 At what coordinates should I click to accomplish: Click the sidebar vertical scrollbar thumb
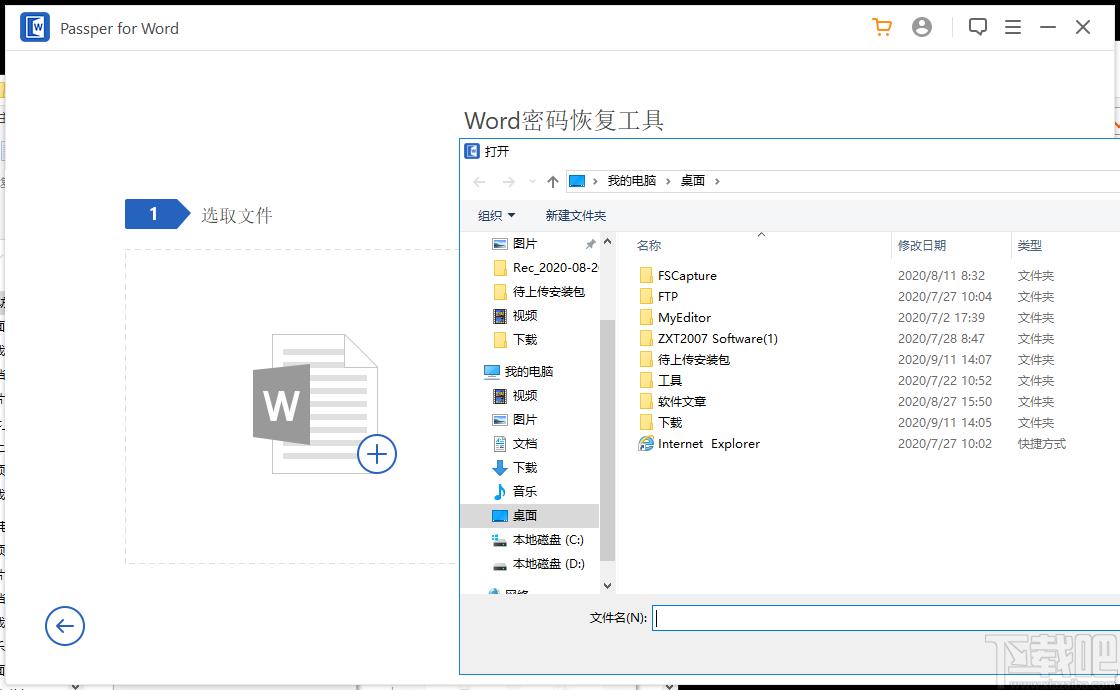(607, 440)
